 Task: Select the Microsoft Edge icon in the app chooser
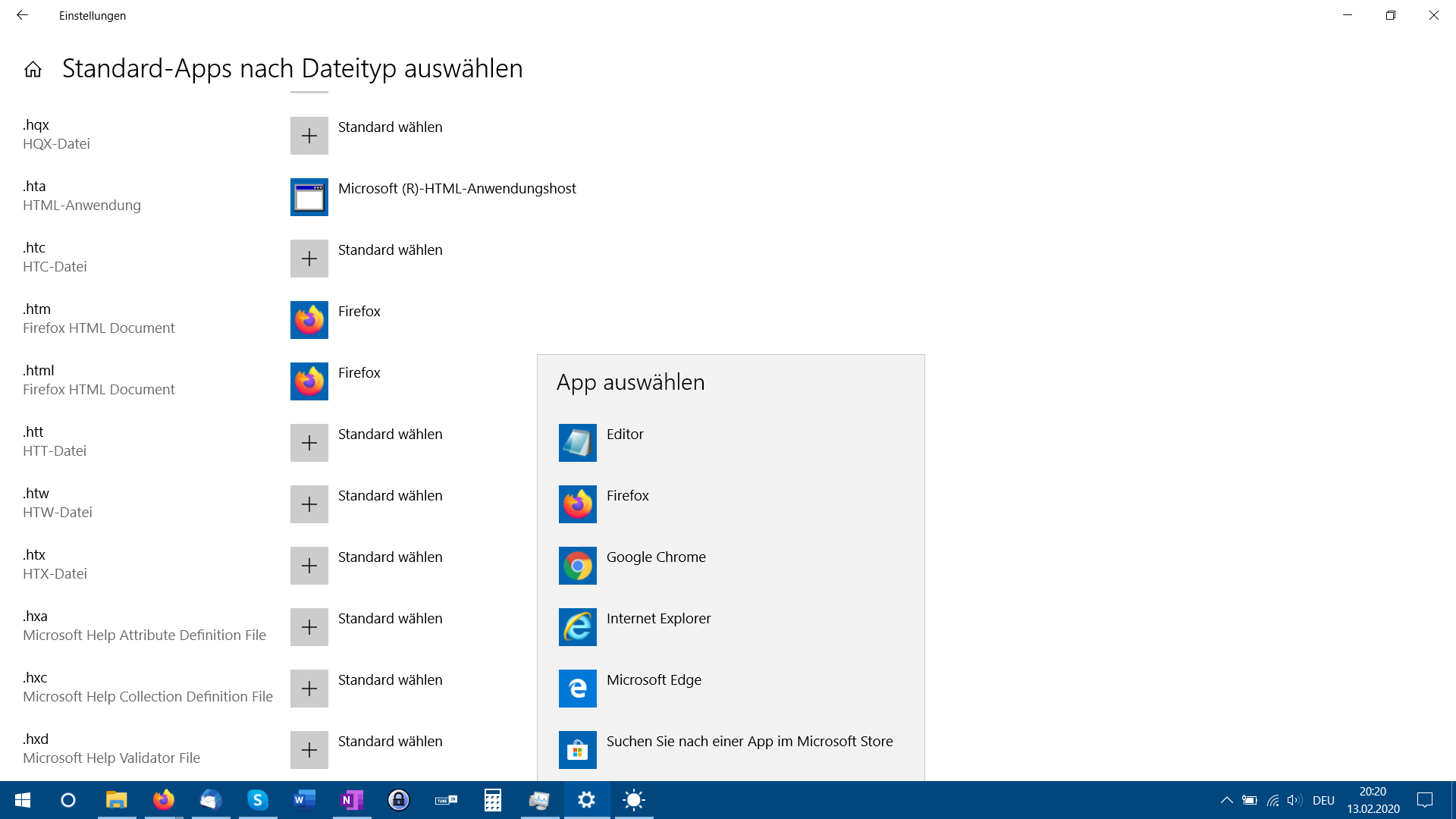pos(577,689)
